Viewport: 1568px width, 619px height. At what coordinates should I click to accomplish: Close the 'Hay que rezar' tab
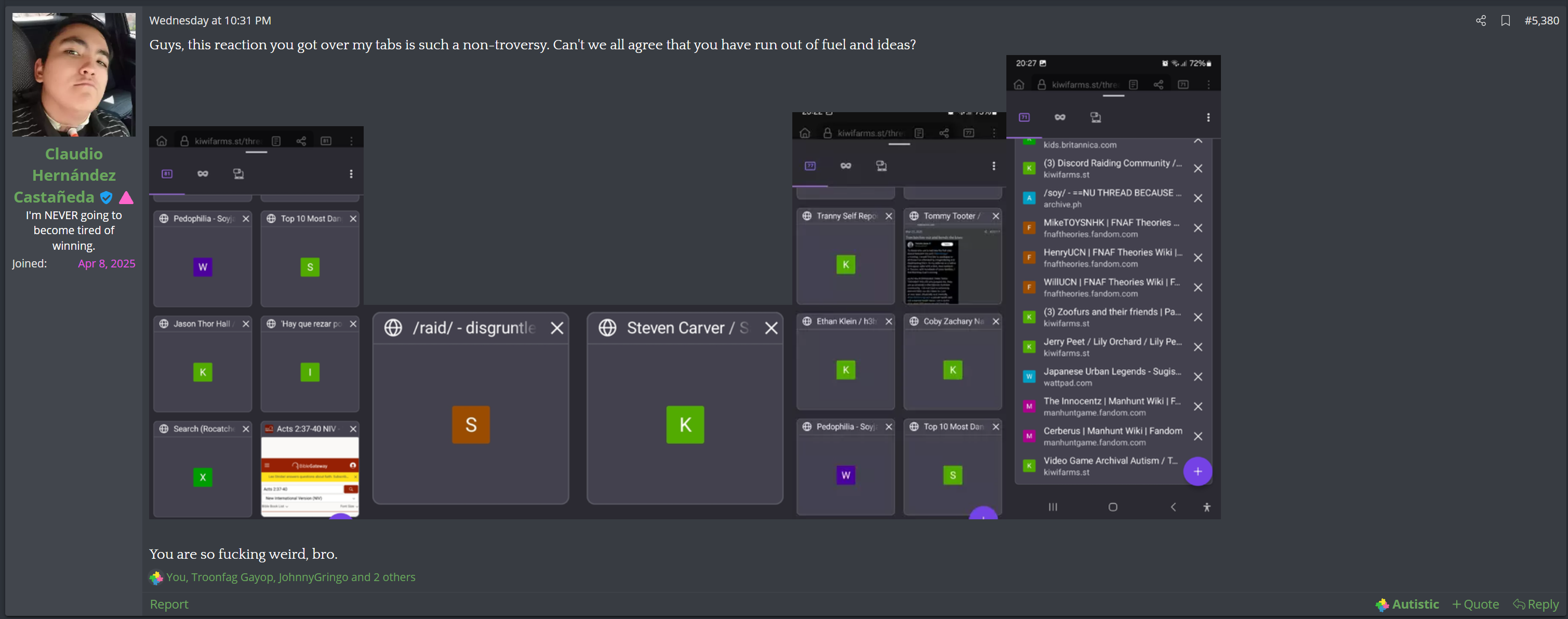tap(353, 324)
